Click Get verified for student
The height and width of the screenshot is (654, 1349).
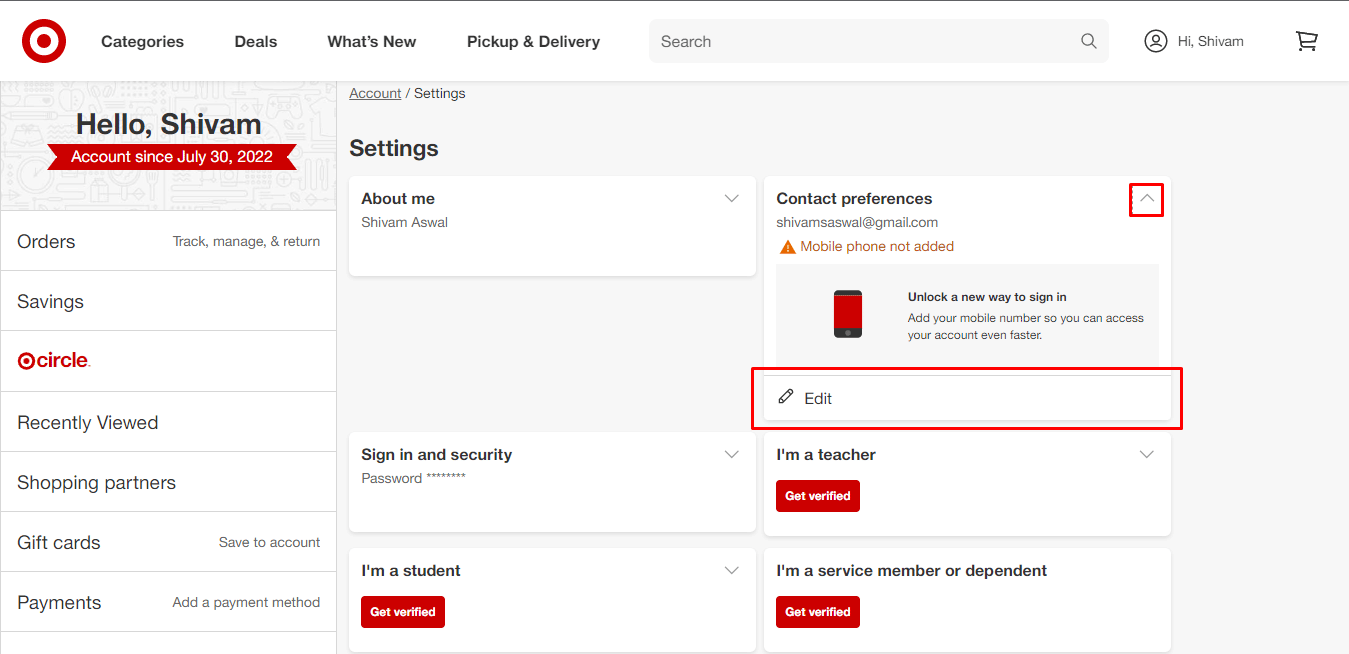tap(403, 612)
